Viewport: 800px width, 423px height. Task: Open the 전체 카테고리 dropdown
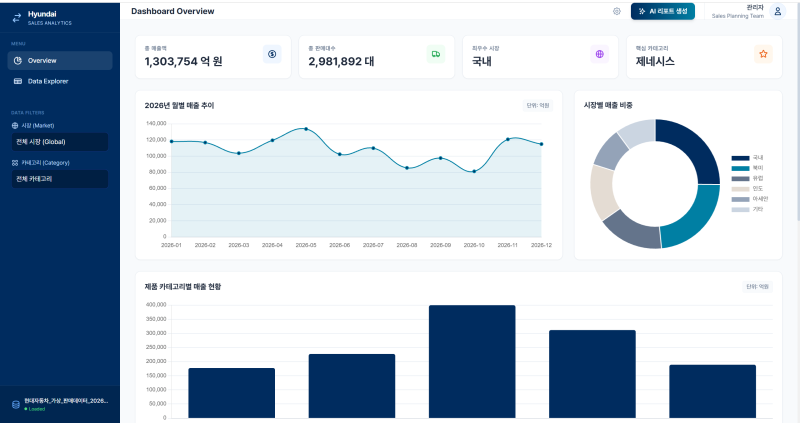tap(60, 179)
